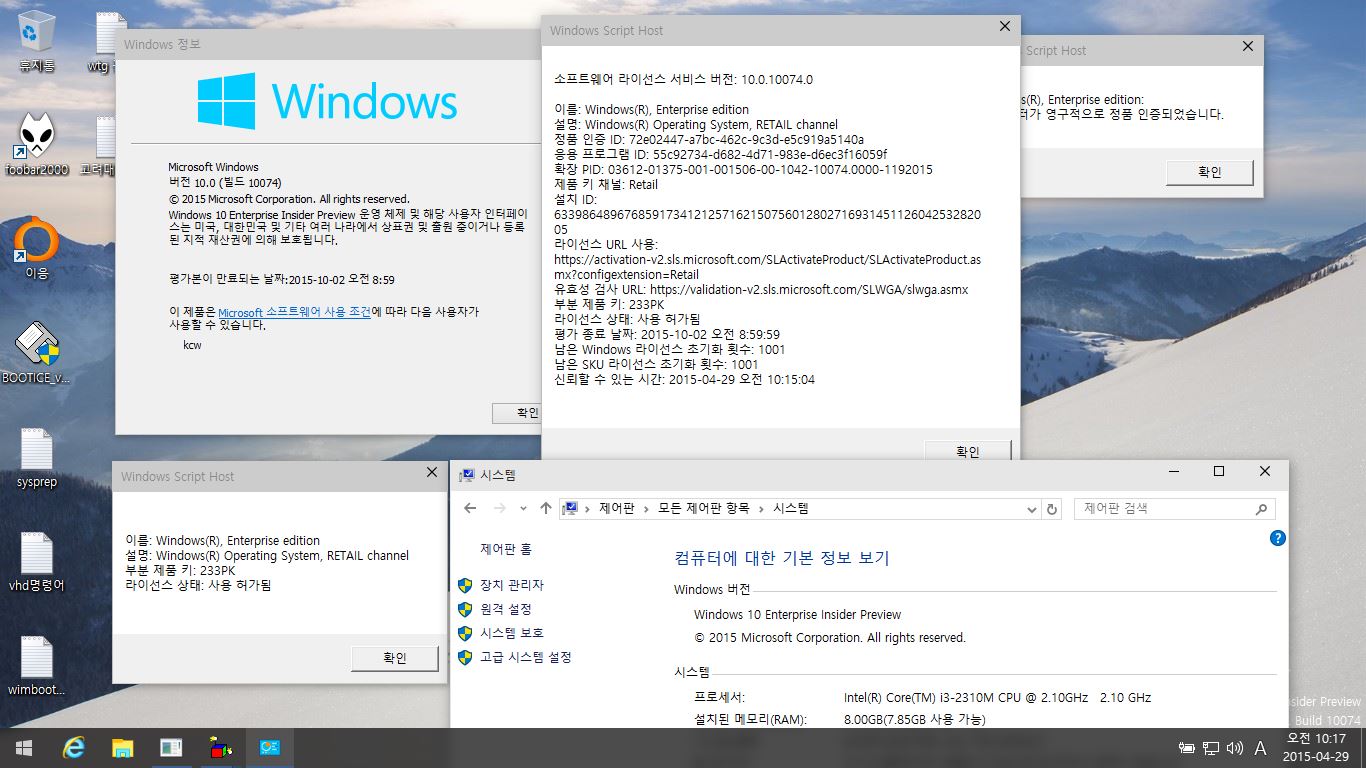Click the 시스템 window title bar icon
This screenshot has height=768, width=1366.
(466, 475)
